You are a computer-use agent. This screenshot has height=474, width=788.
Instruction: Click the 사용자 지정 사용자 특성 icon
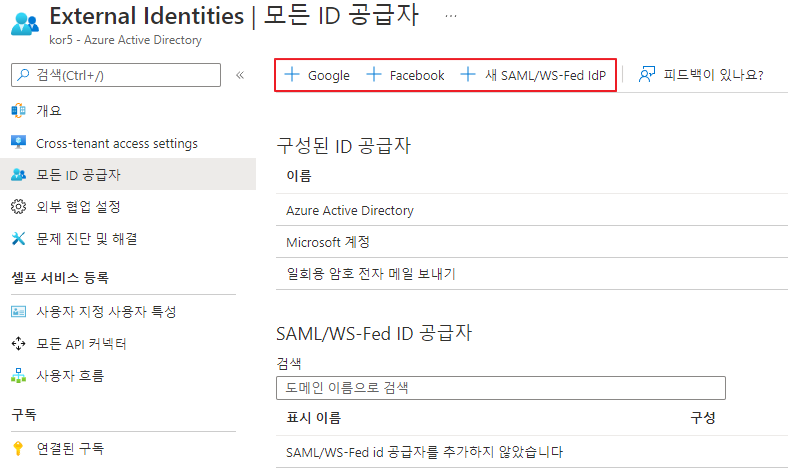(19, 312)
